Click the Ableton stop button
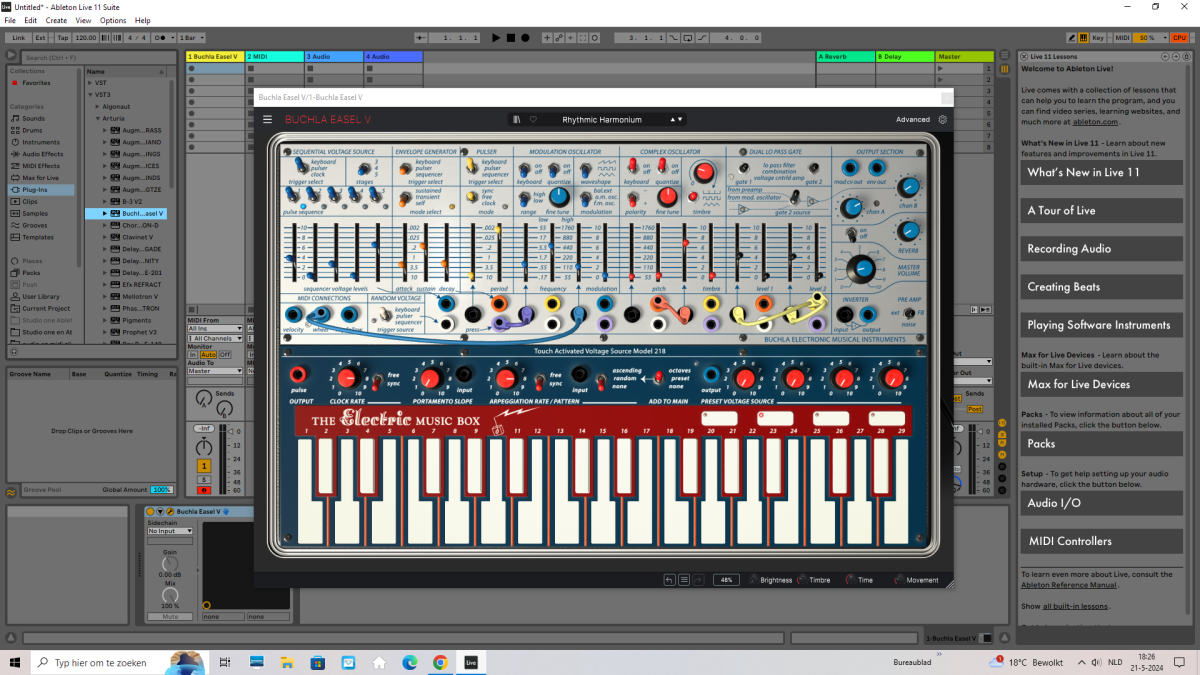The image size is (1200, 675). click(510, 37)
